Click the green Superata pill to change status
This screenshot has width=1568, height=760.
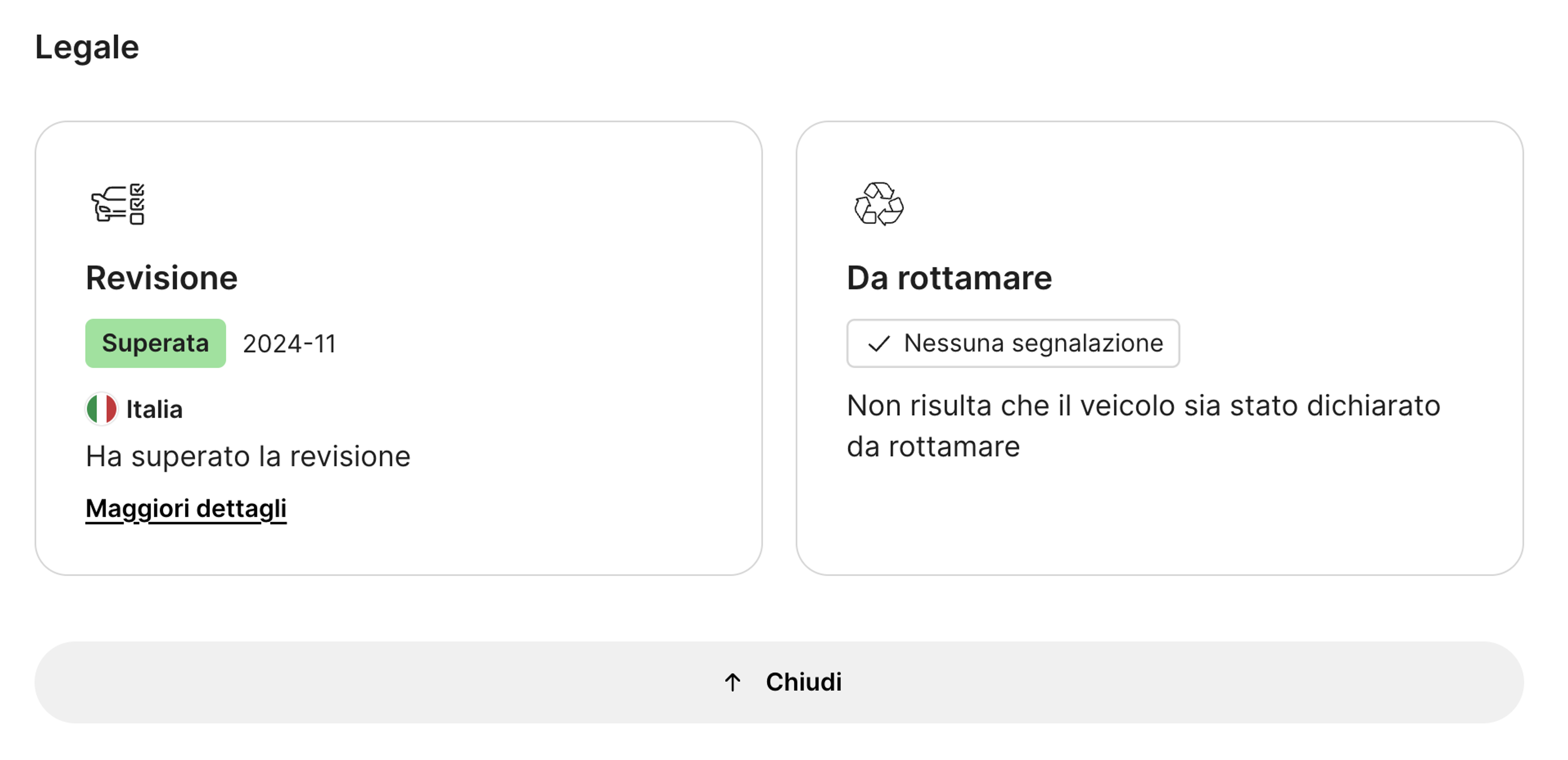coord(155,344)
